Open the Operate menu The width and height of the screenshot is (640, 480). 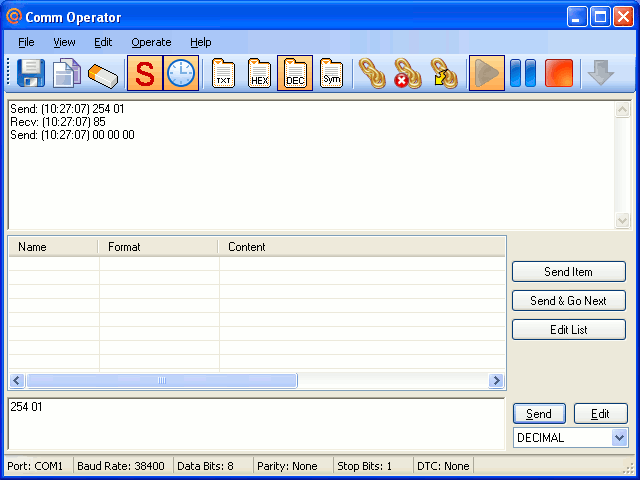pyautogui.click(x=151, y=42)
